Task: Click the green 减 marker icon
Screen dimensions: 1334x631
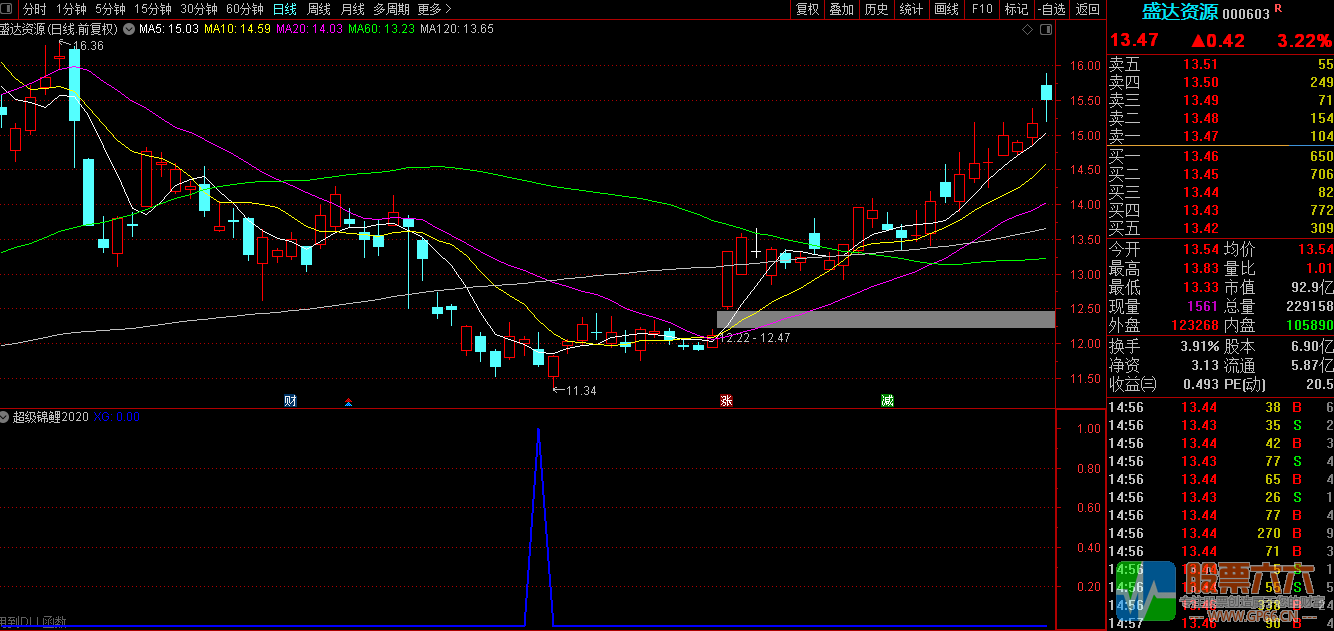Action: tap(887, 401)
